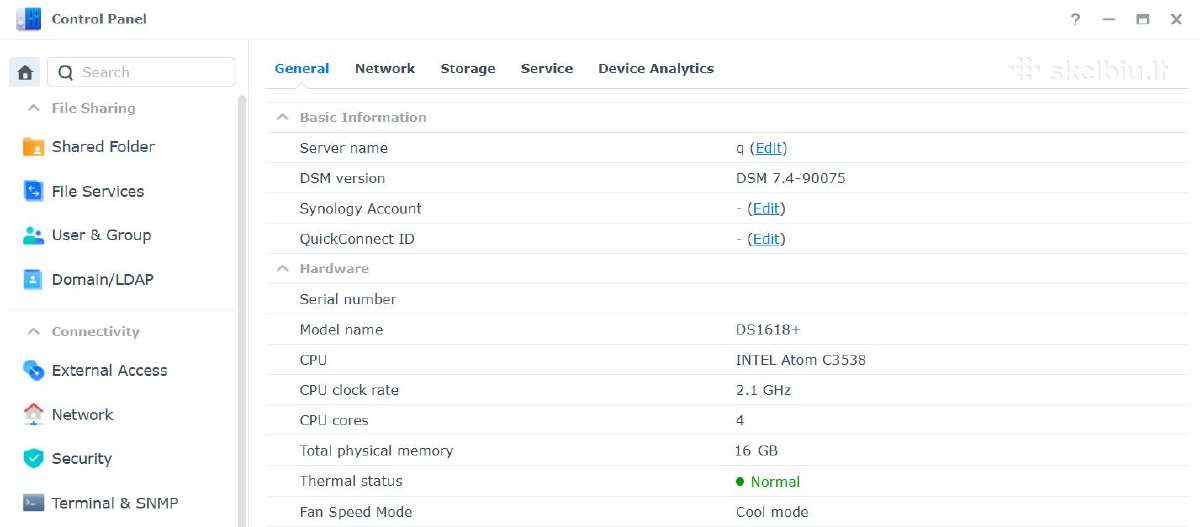Click the Thermal status label

351,481
